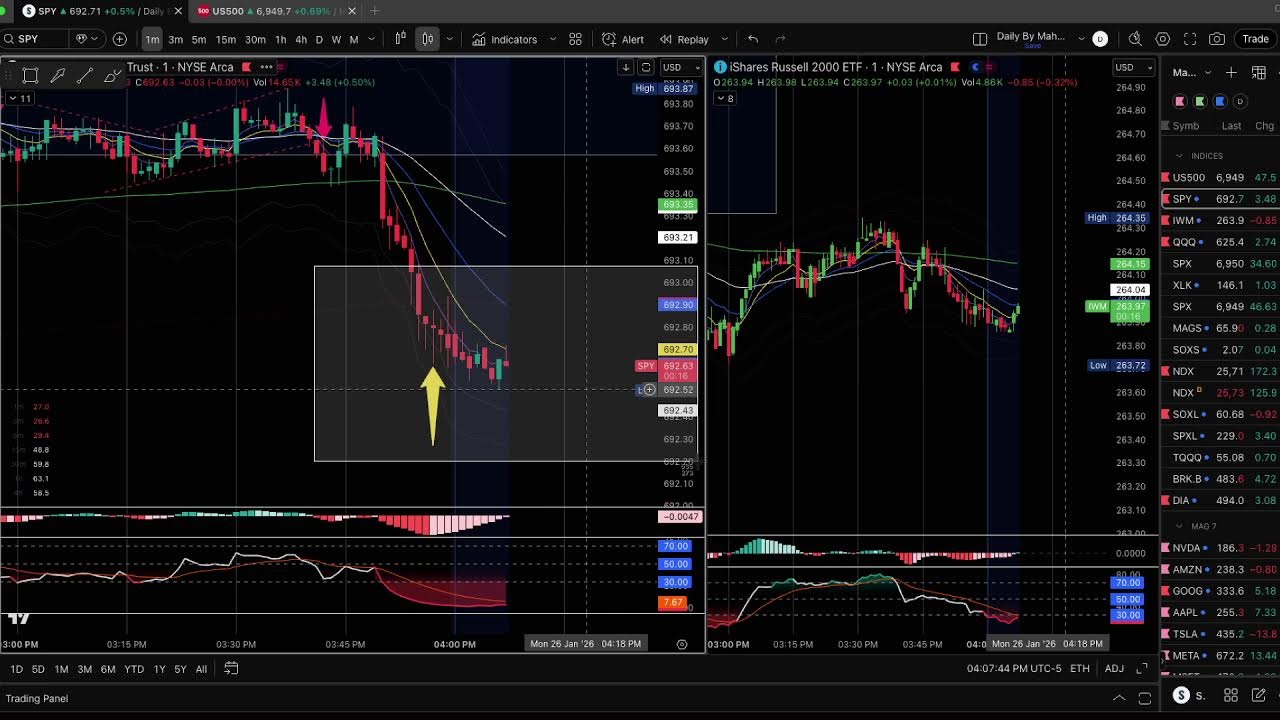Toggle ADJ price adjustment

pyautogui.click(x=1114, y=669)
